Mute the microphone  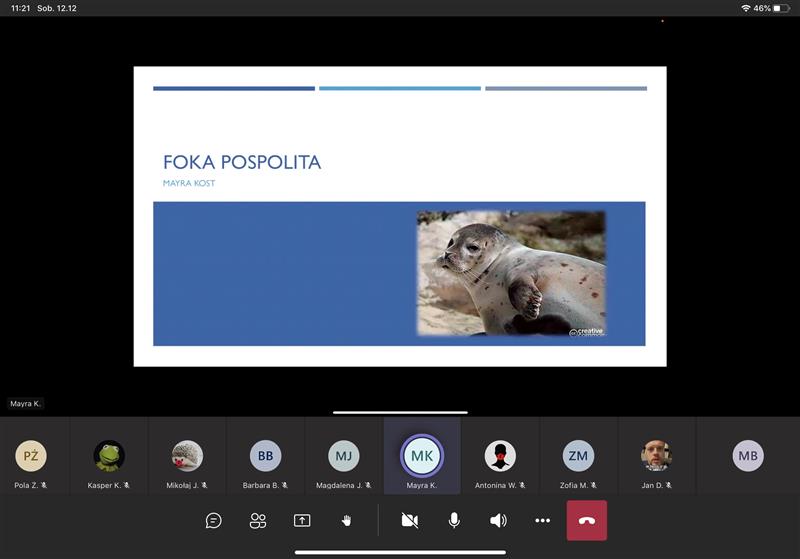point(454,520)
